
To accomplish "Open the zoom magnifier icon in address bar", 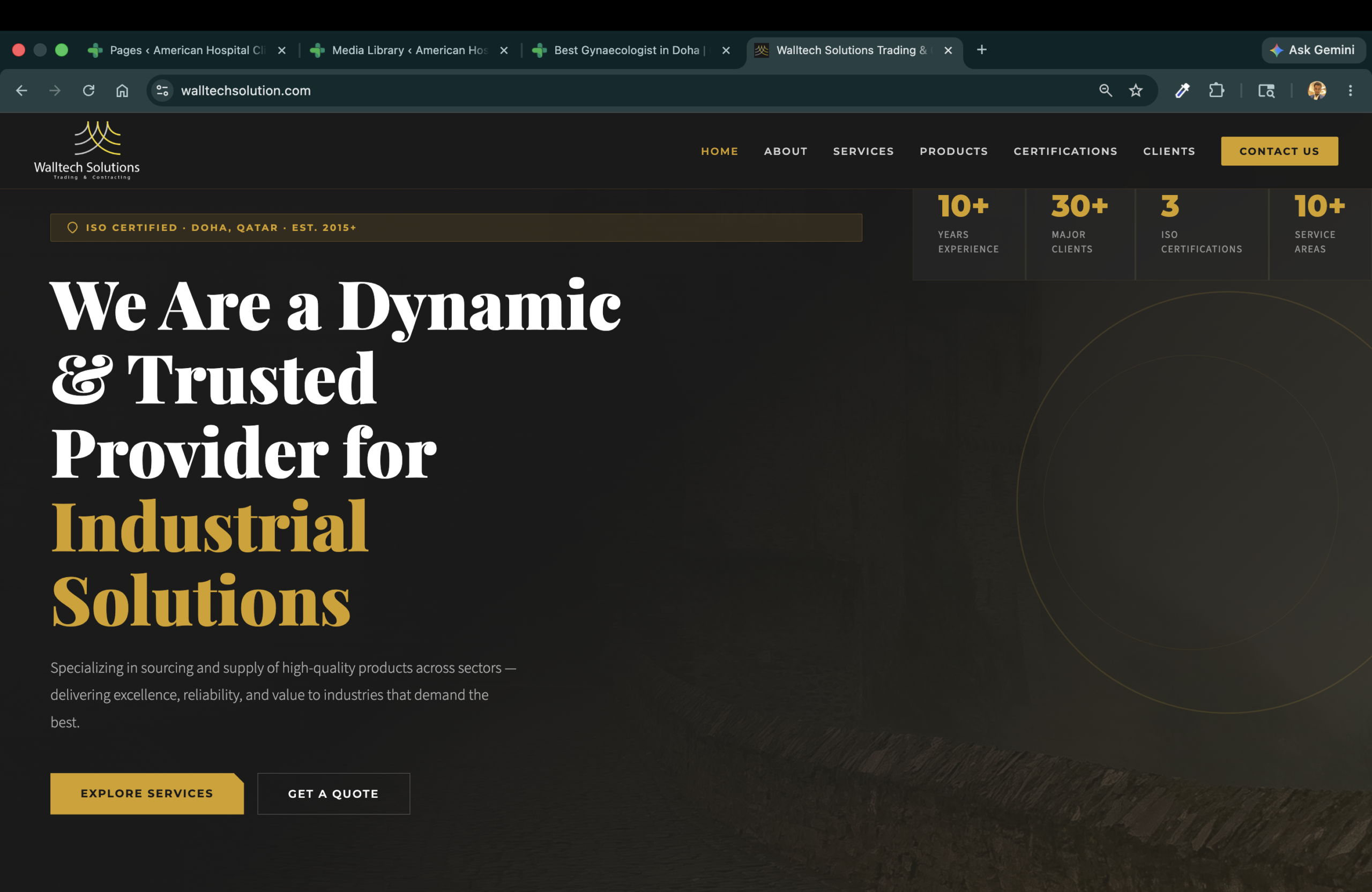I will click(x=1105, y=91).
